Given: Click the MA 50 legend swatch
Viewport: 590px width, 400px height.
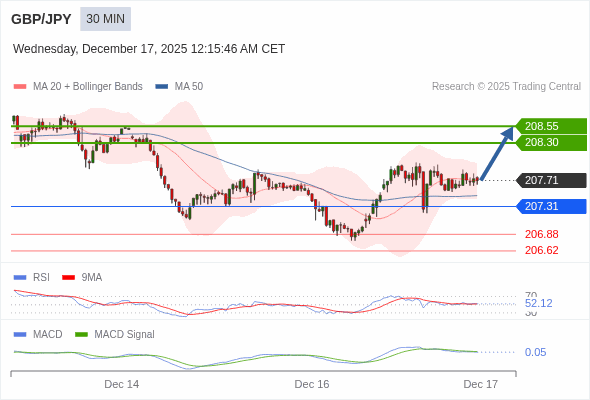Looking at the screenshot, I should pyautogui.click(x=162, y=87).
